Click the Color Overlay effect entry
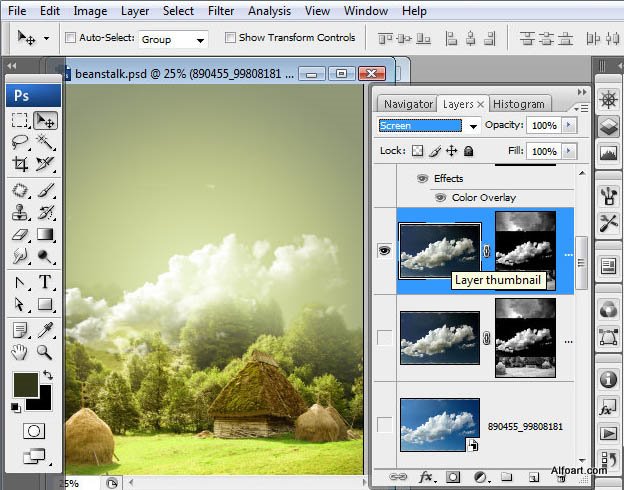The width and height of the screenshot is (624, 490). coord(484,198)
